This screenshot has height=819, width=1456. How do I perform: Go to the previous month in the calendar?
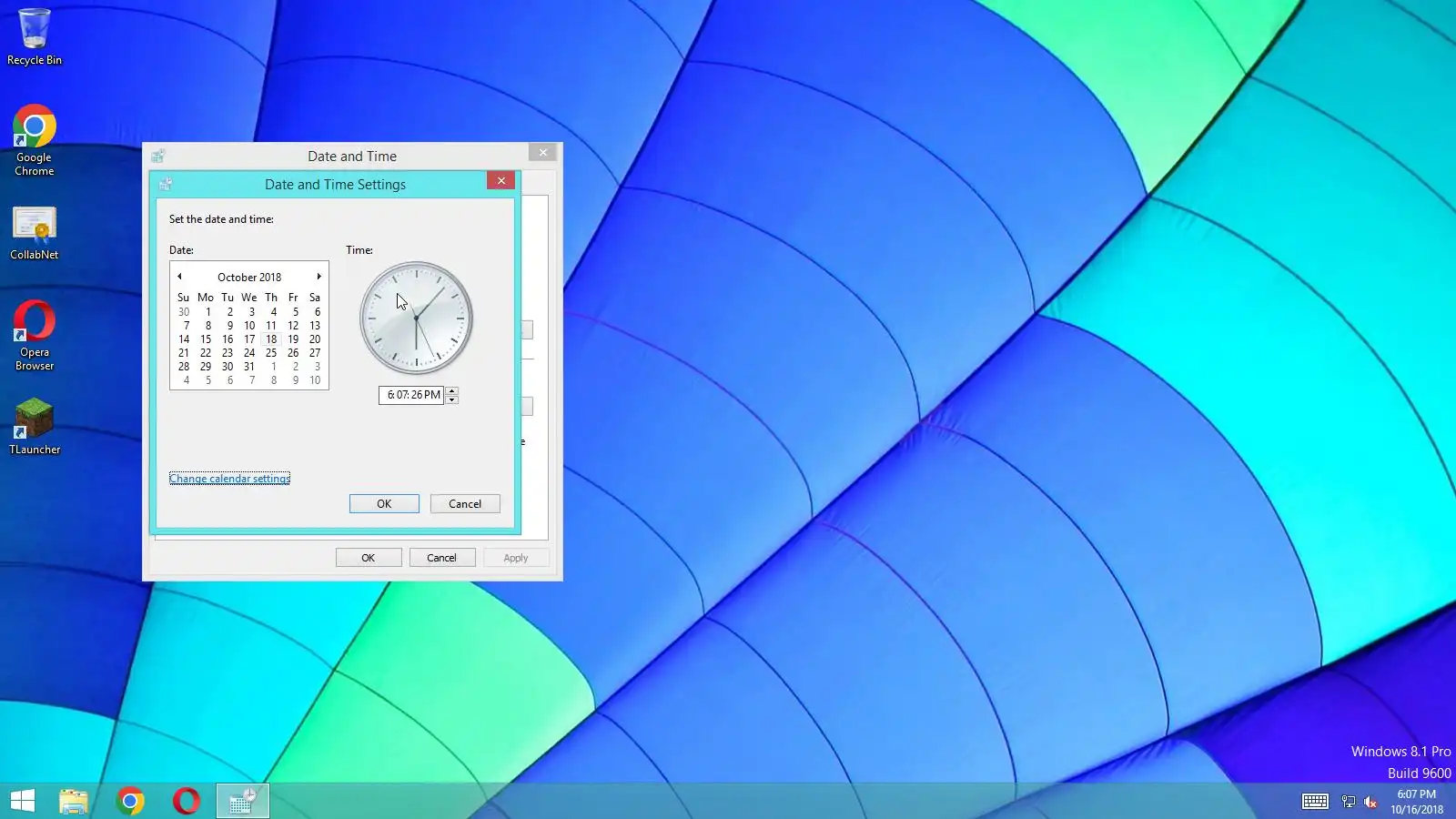pyautogui.click(x=179, y=277)
